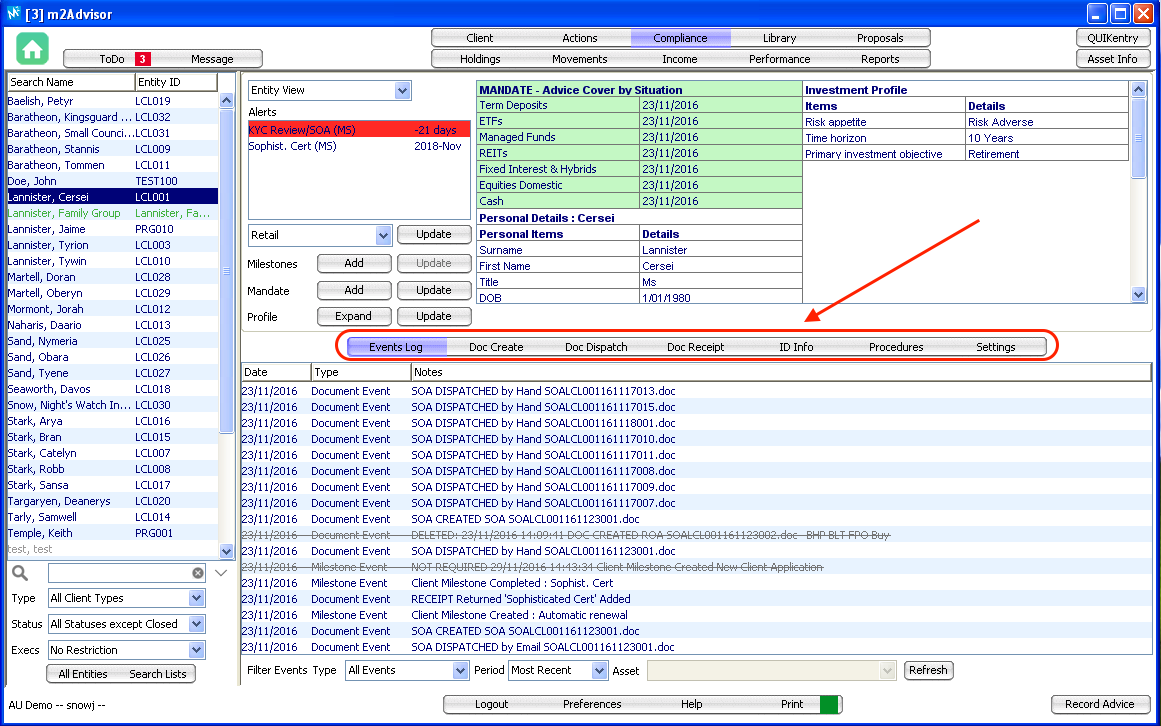Image resolution: width=1161 pixels, height=726 pixels.
Task: Click the m2Advisor title bar icon
Action: 13,14
